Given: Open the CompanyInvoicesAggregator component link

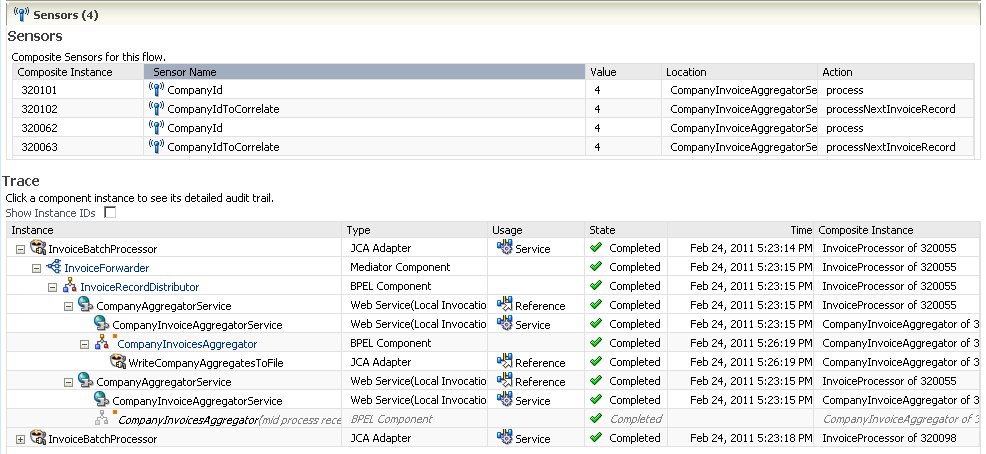Looking at the screenshot, I should pos(186,344).
